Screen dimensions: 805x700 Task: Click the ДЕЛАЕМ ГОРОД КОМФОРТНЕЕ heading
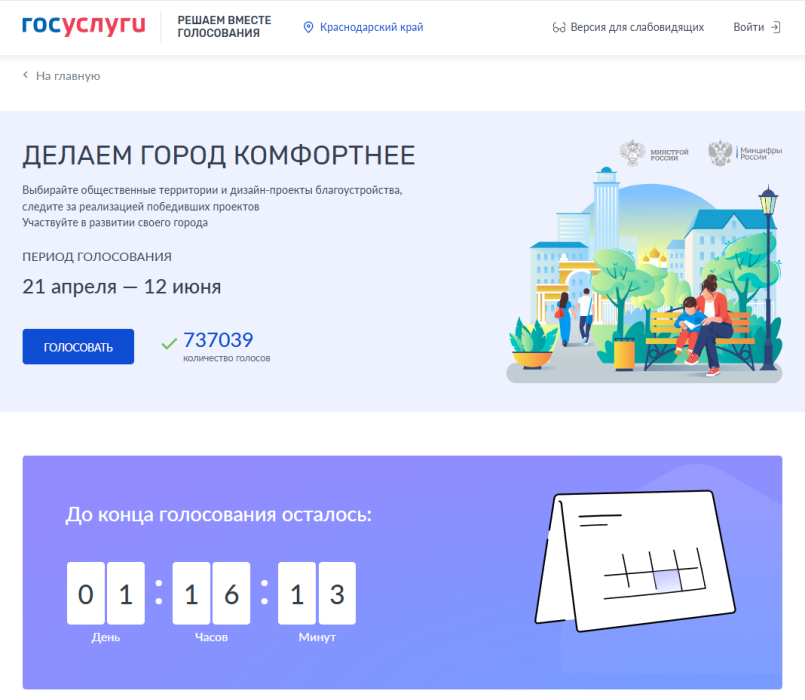point(219,155)
